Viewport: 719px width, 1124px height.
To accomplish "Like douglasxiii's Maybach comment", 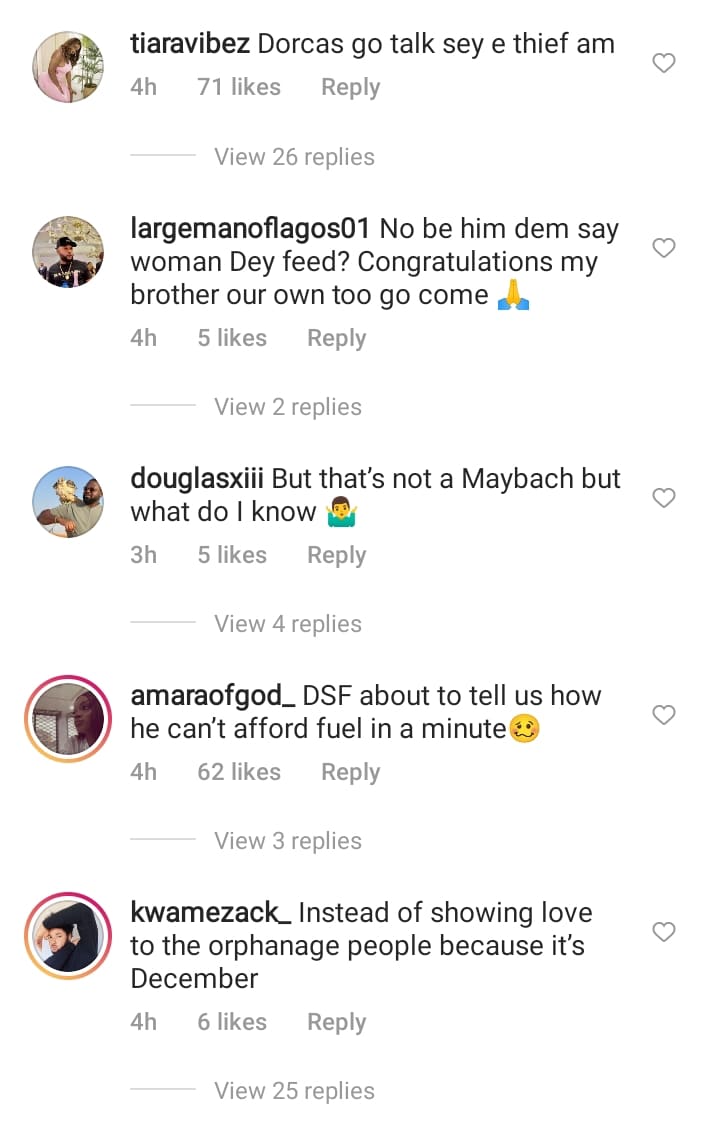I will pos(664,498).
